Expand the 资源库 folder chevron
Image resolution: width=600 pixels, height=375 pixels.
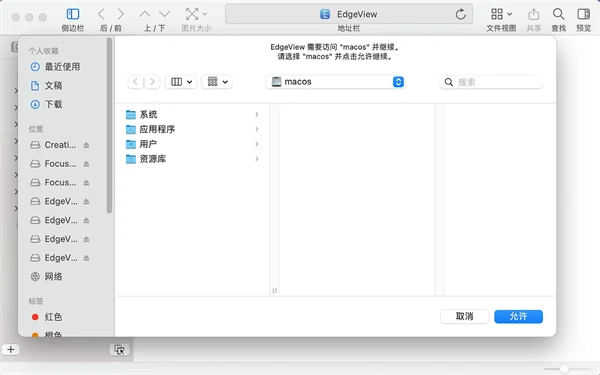pos(257,159)
